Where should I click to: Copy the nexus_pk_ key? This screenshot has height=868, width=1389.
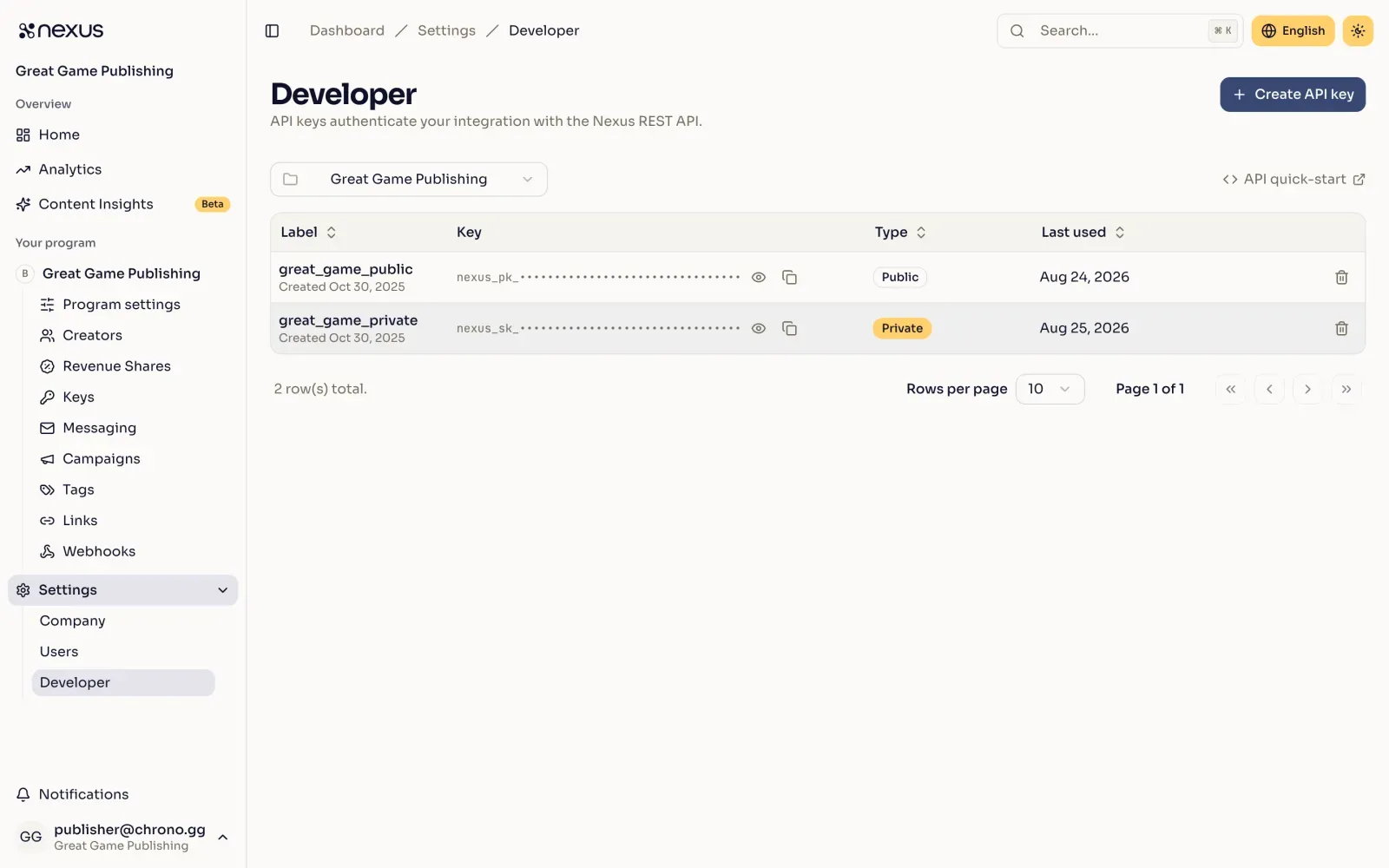click(x=789, y=277)
